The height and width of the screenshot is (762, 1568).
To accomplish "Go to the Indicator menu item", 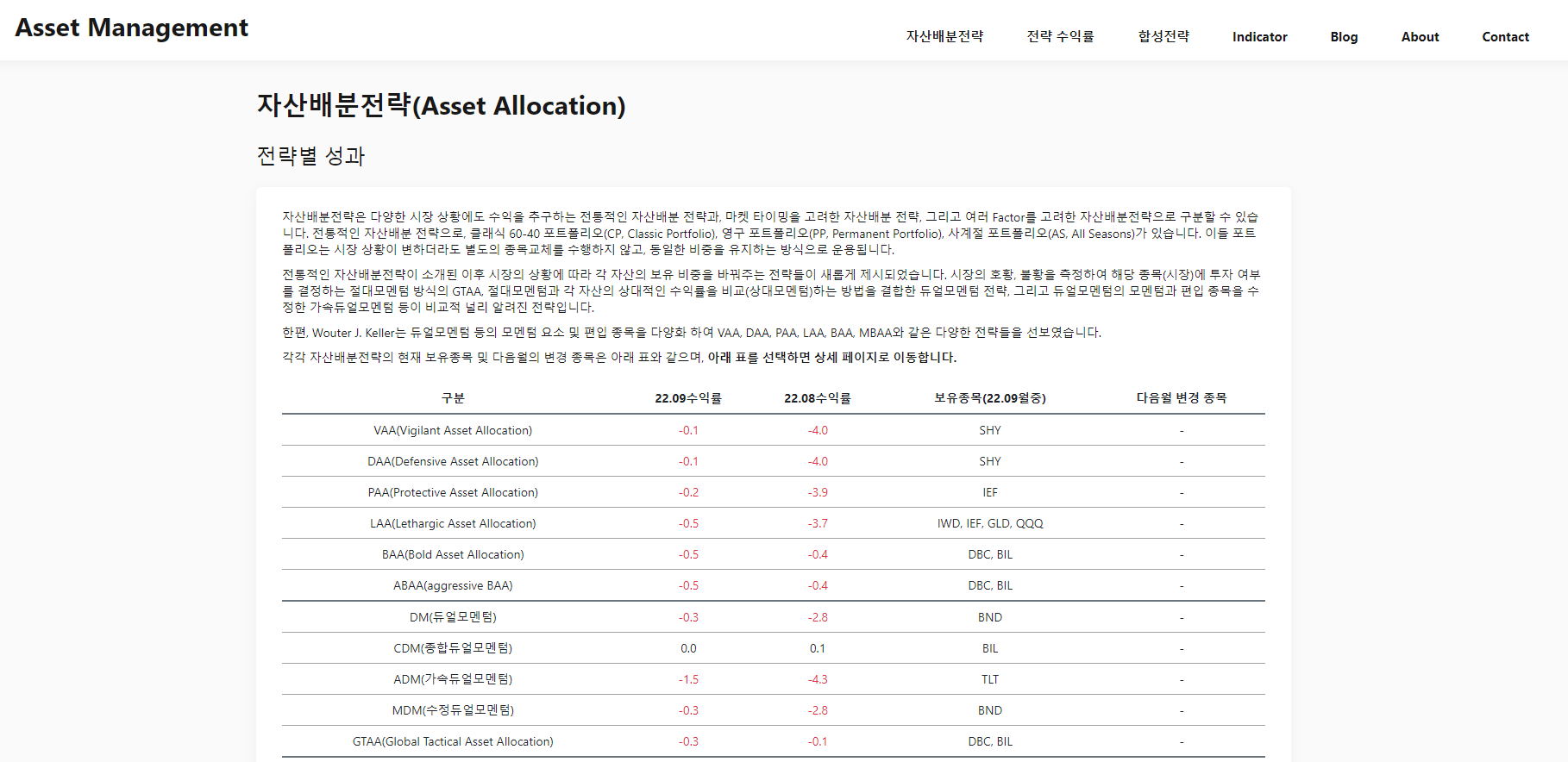I will [x=1259, y=36].
